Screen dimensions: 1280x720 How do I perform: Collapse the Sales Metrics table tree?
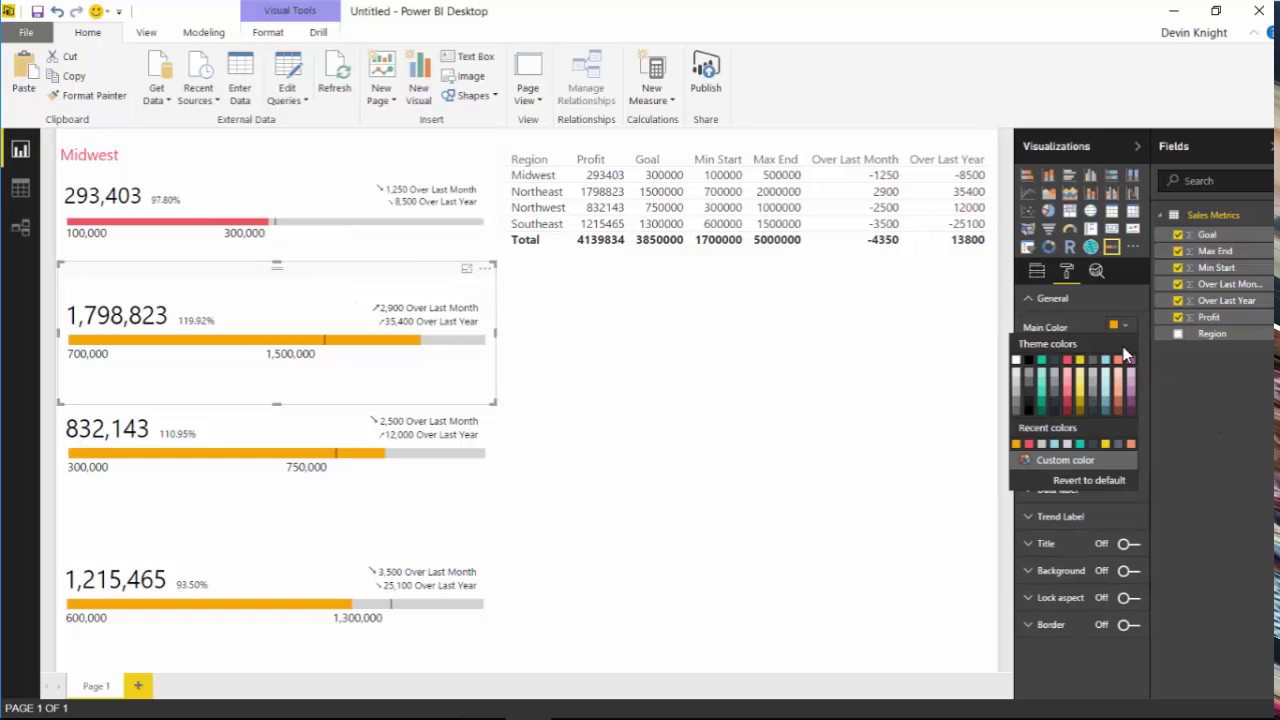[x=1161, y=215]
